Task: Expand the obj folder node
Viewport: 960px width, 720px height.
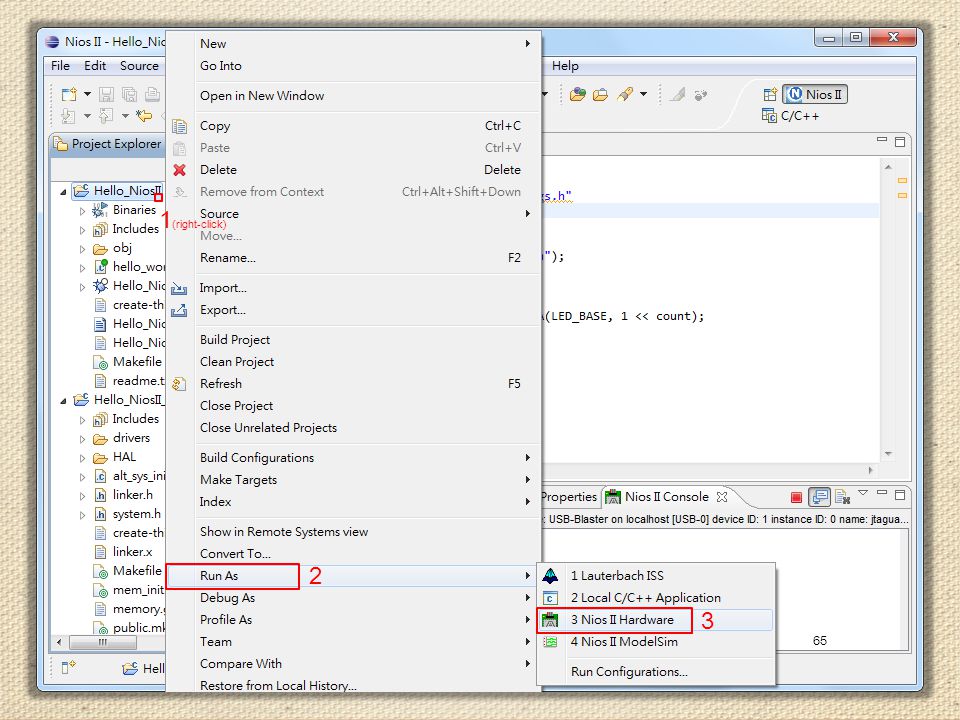Action: tap(82, 249)
